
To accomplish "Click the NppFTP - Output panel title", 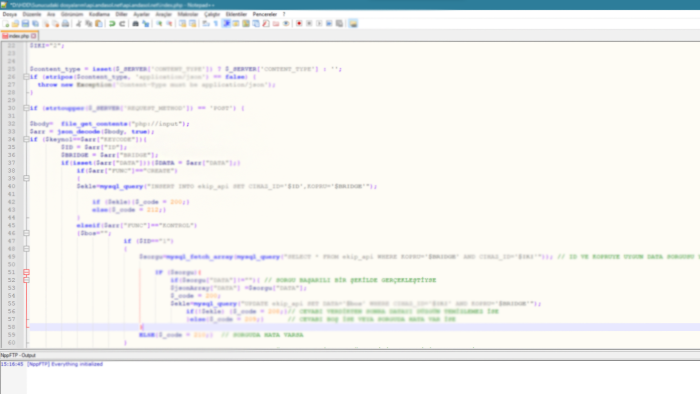I will (18, 355).
